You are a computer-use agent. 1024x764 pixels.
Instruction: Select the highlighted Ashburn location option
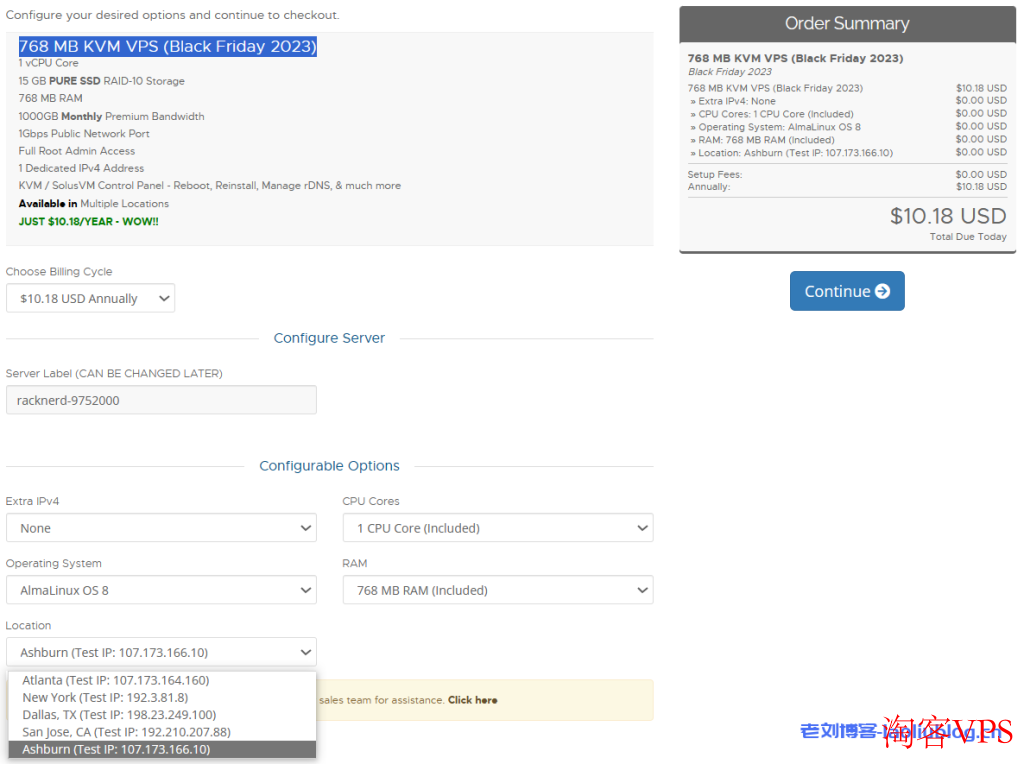tap(162, 749)
